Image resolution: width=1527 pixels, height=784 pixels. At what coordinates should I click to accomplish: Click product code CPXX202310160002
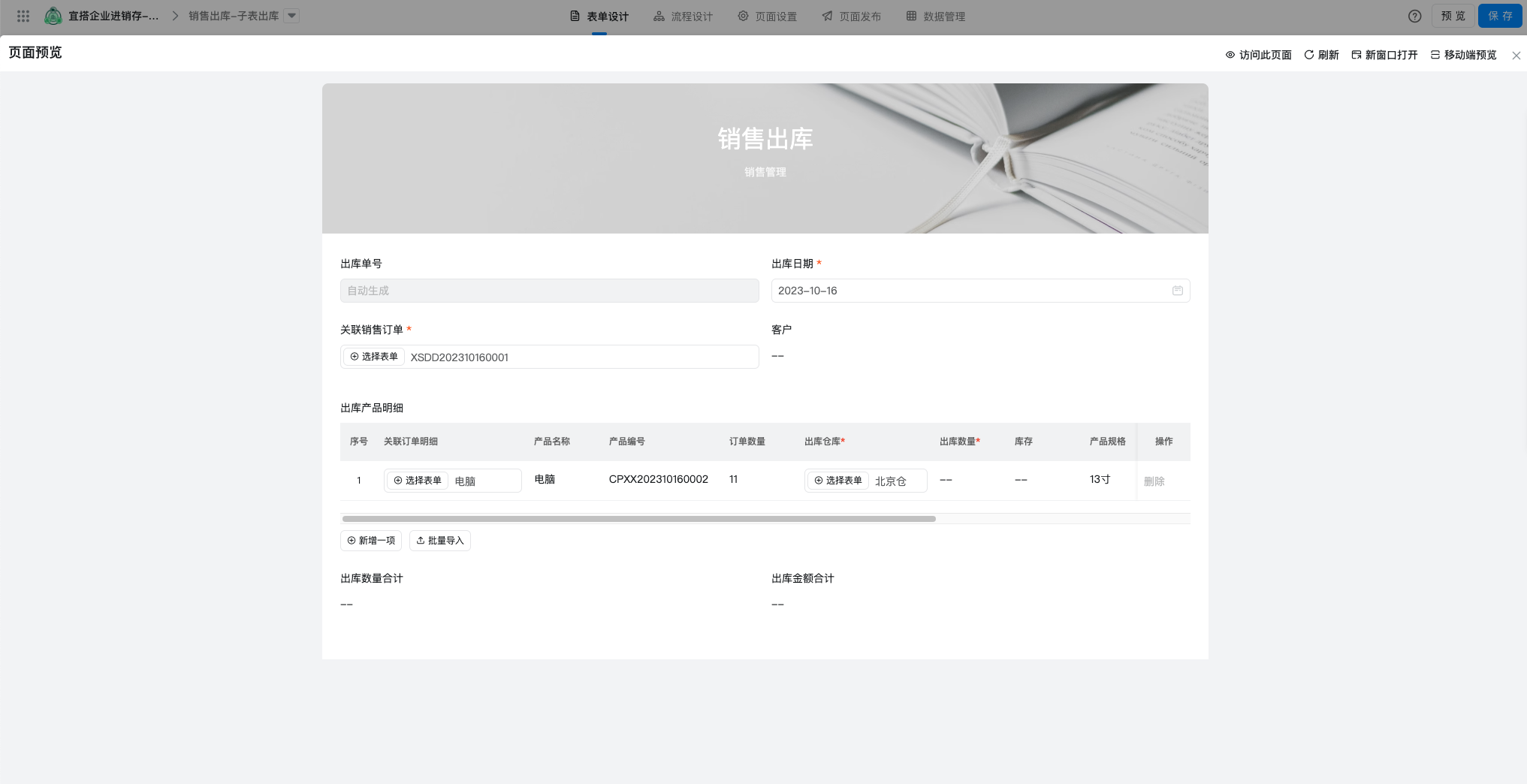[x=658, y=479]
